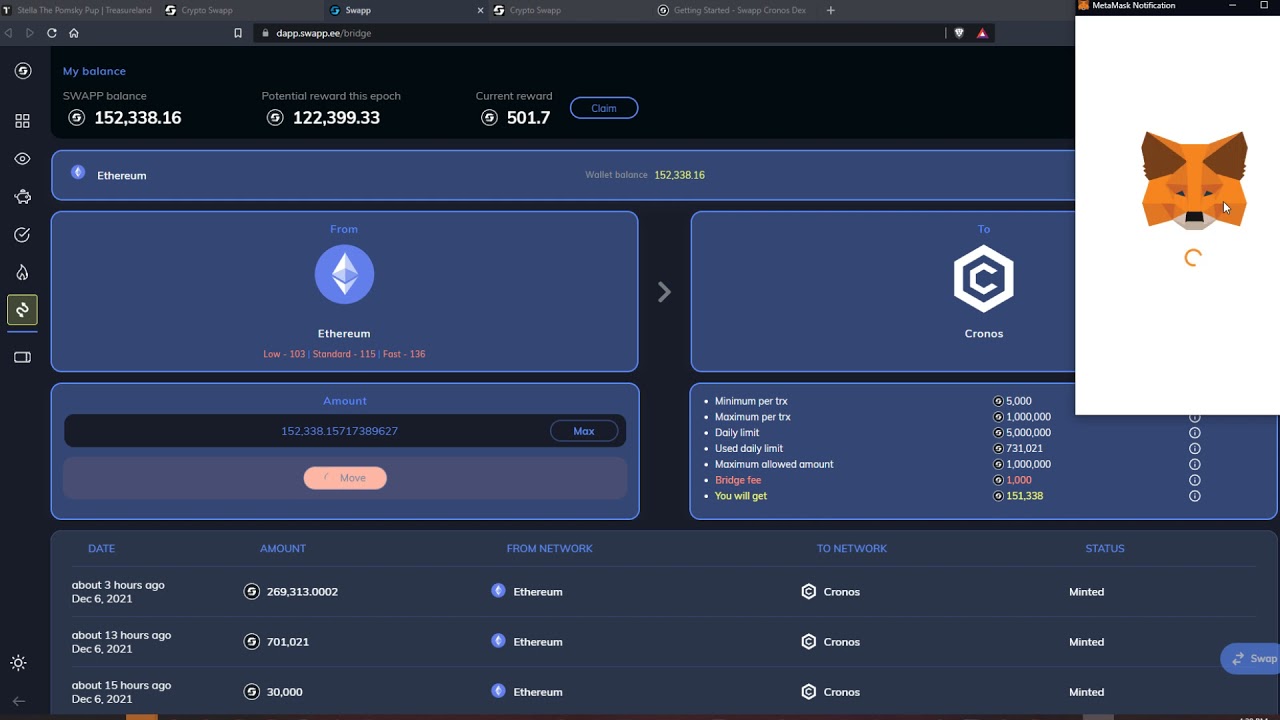Click info icon for Daily limit

click(1194, 433)
